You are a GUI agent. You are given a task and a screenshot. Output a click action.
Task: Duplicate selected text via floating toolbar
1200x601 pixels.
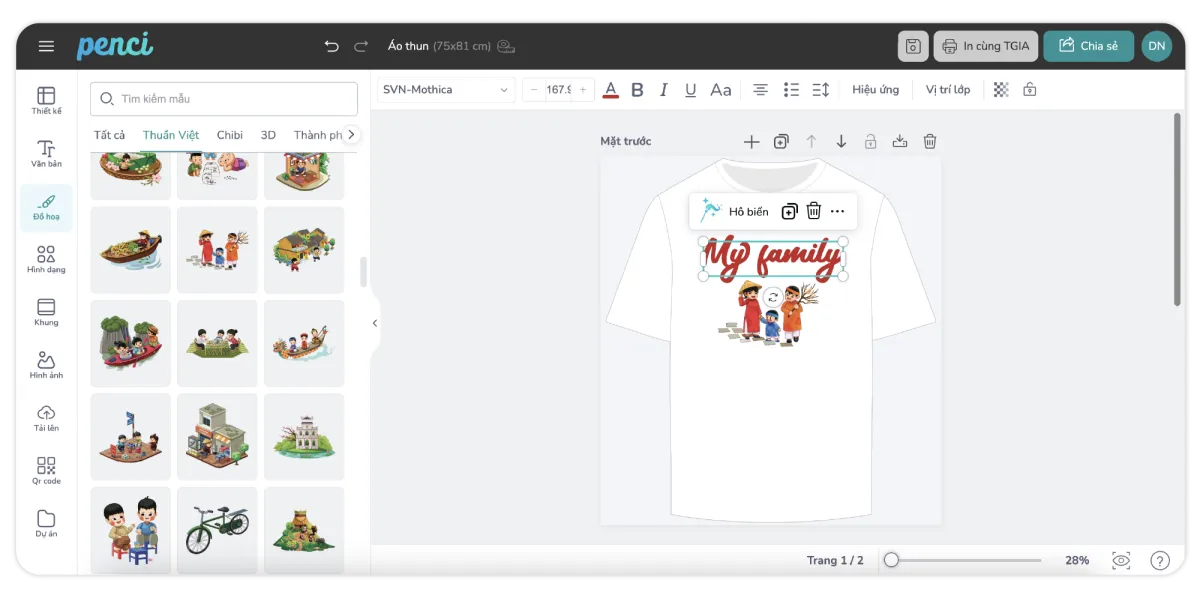pyautogui.click(x=789, y=211)
